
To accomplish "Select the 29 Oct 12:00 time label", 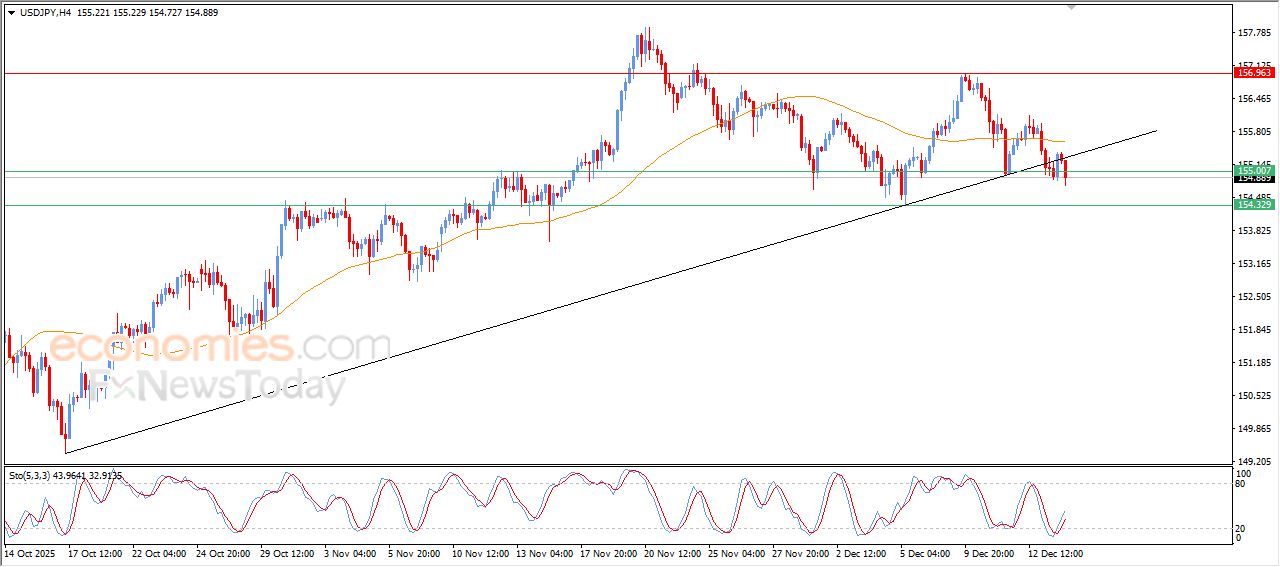I will pos(288,552).
